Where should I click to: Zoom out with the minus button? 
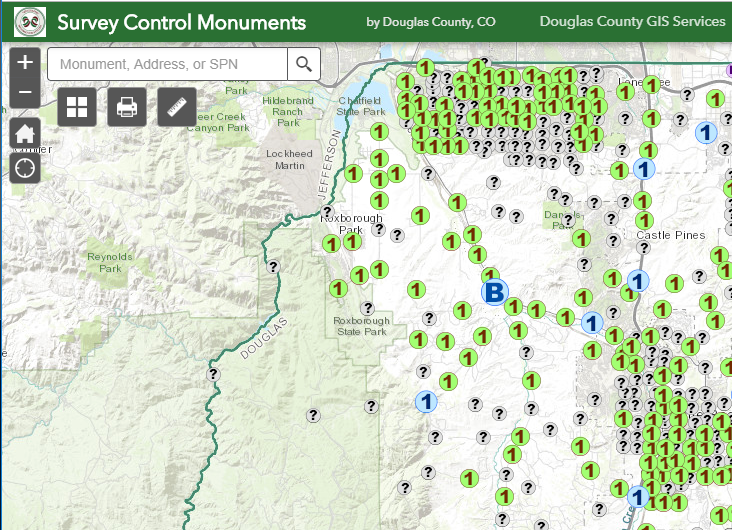click(25, 93)
